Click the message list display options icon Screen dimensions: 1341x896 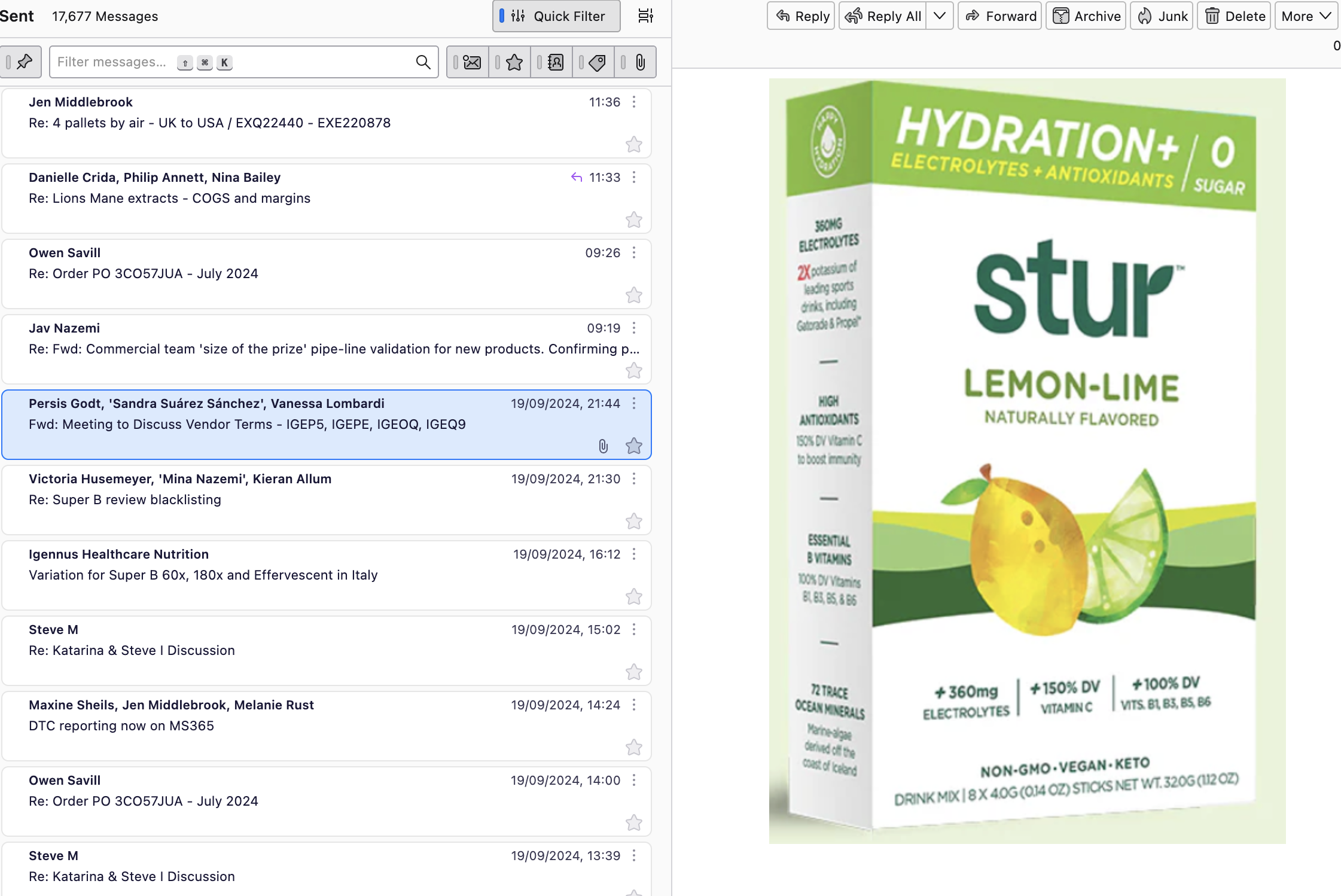point(645,16)
